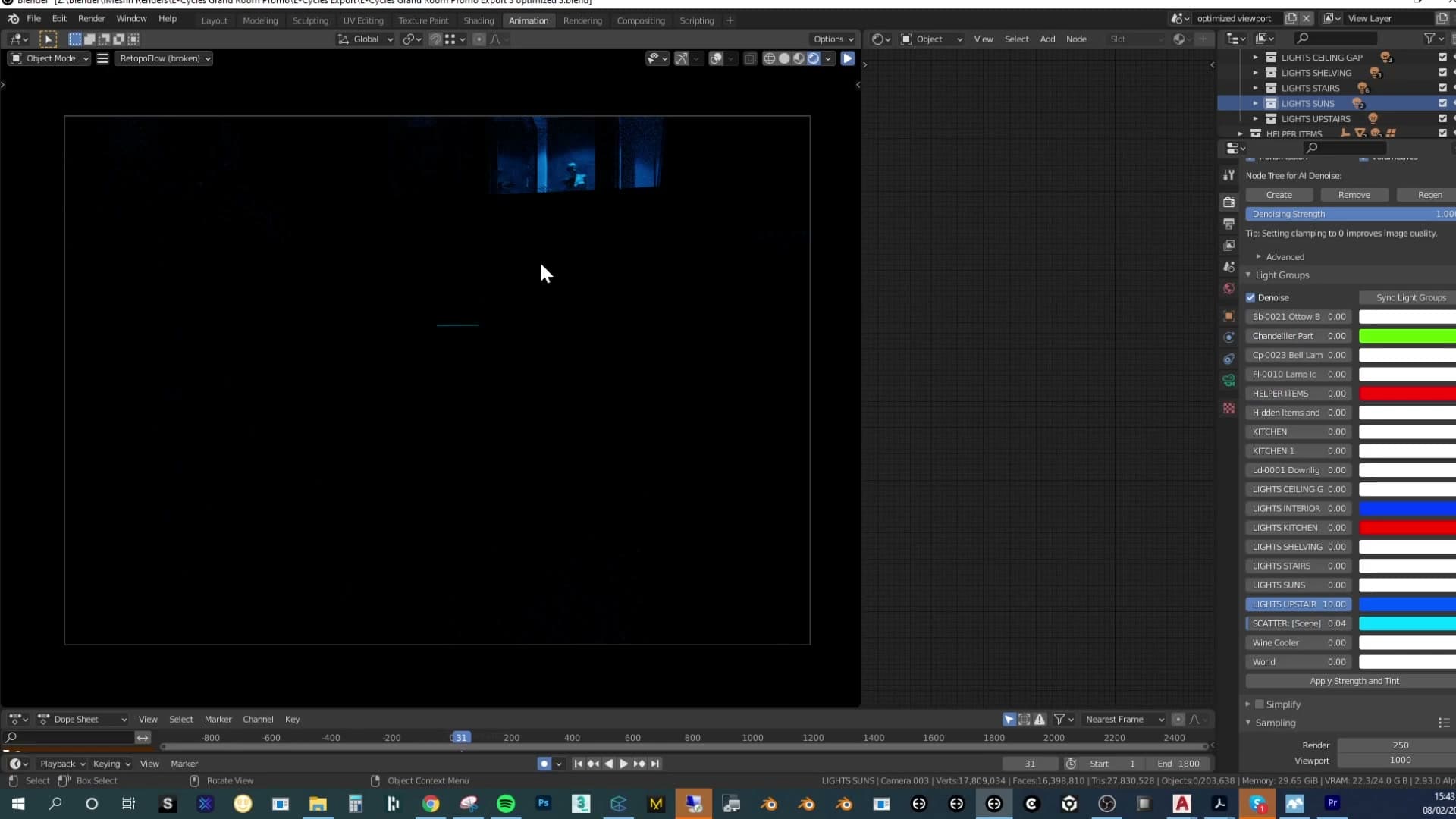This screenshot has height=819, width=1456.
Task: Toggle LIGHTS STAIRS collection checkbox
Action: (x=1442, y=88)
